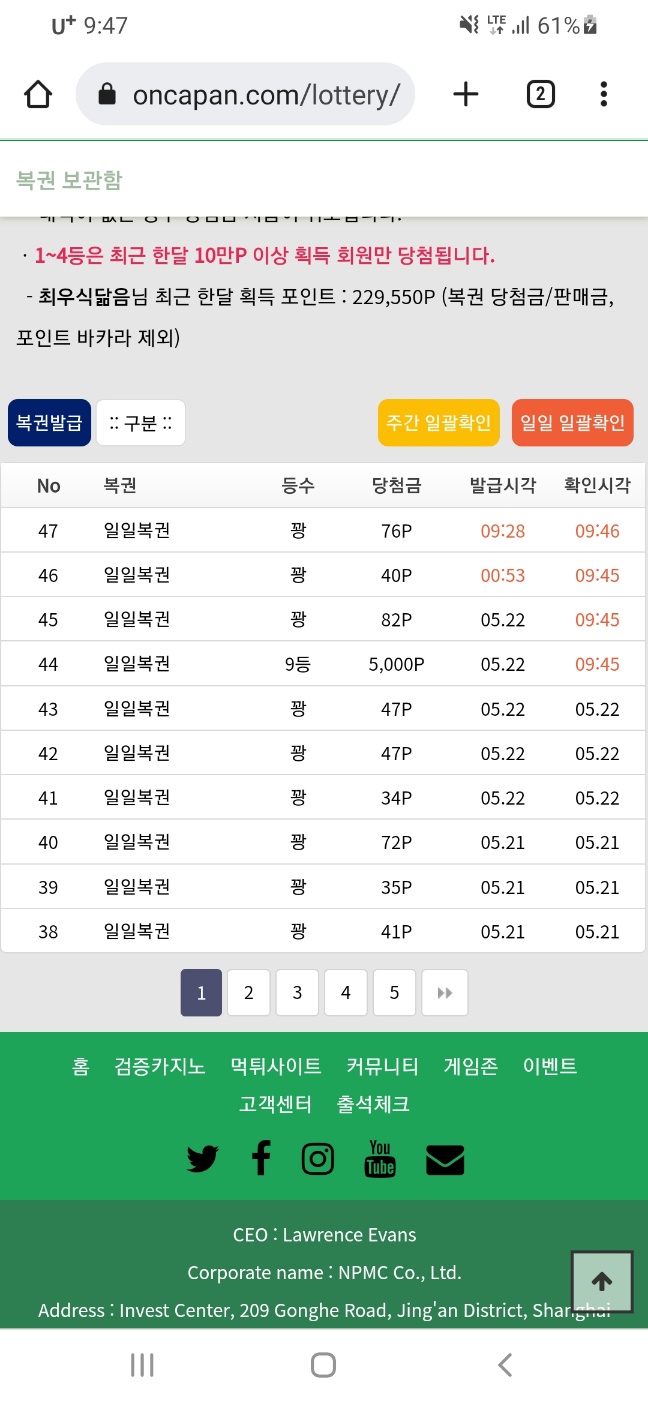This screenshot has width=648, height=1404.
Task: Tap the lock icon in address bar
Action: [107, 94]
